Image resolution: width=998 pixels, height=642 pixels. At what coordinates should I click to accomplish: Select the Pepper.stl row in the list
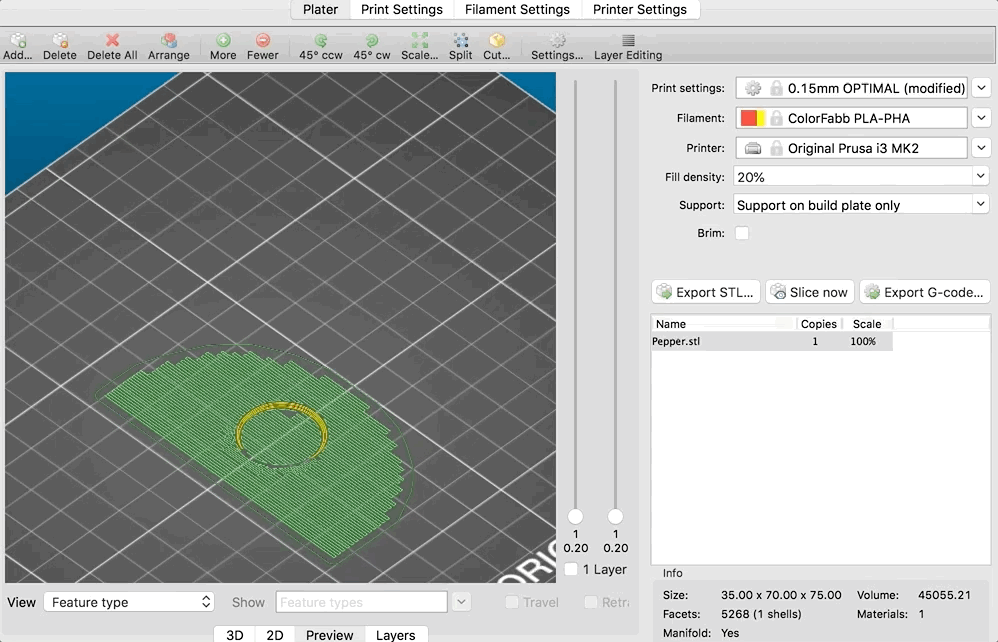[771, 341]
